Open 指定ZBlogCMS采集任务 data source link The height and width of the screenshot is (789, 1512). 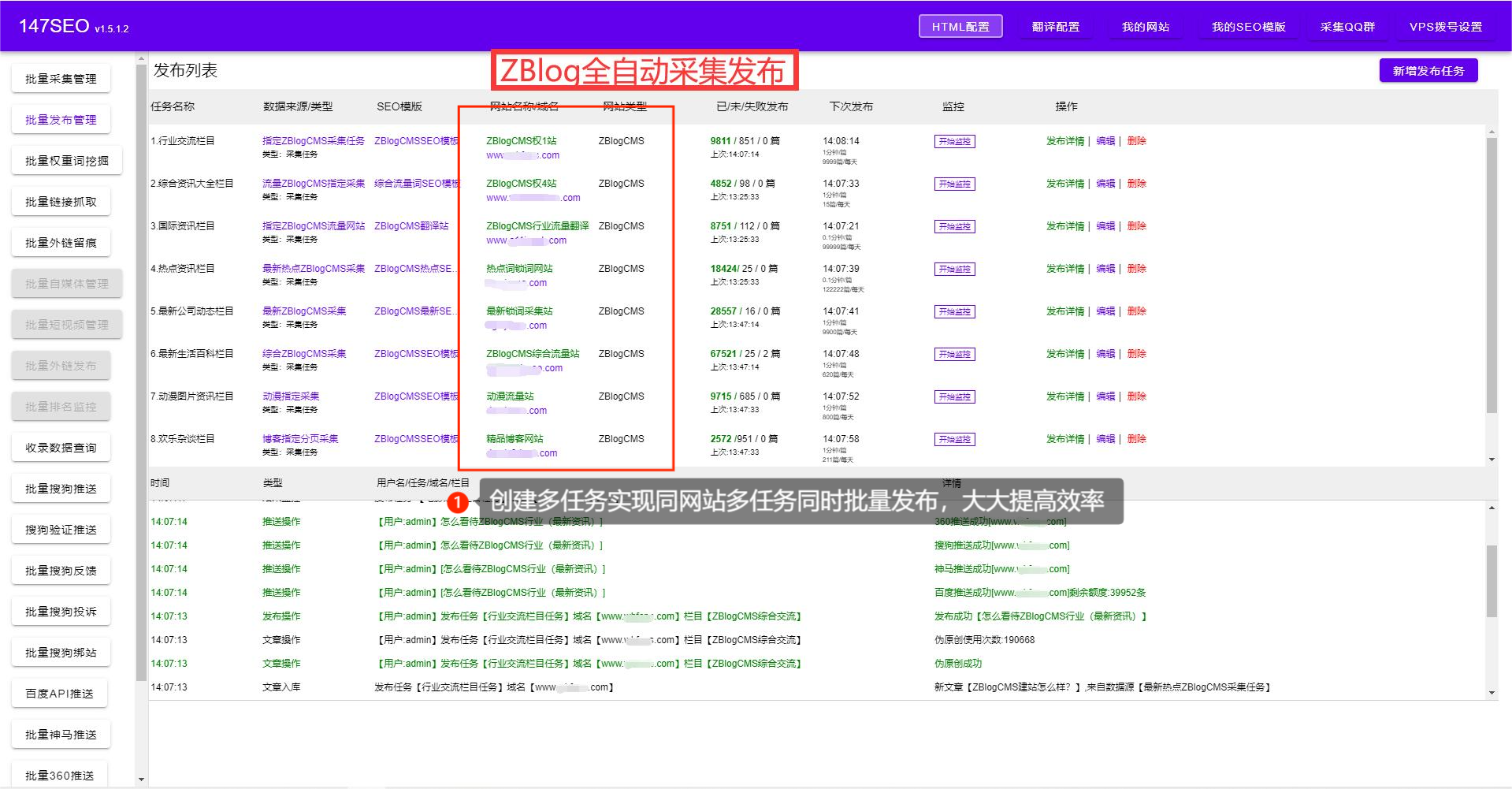pyautogui.click(x=314, y=141)
